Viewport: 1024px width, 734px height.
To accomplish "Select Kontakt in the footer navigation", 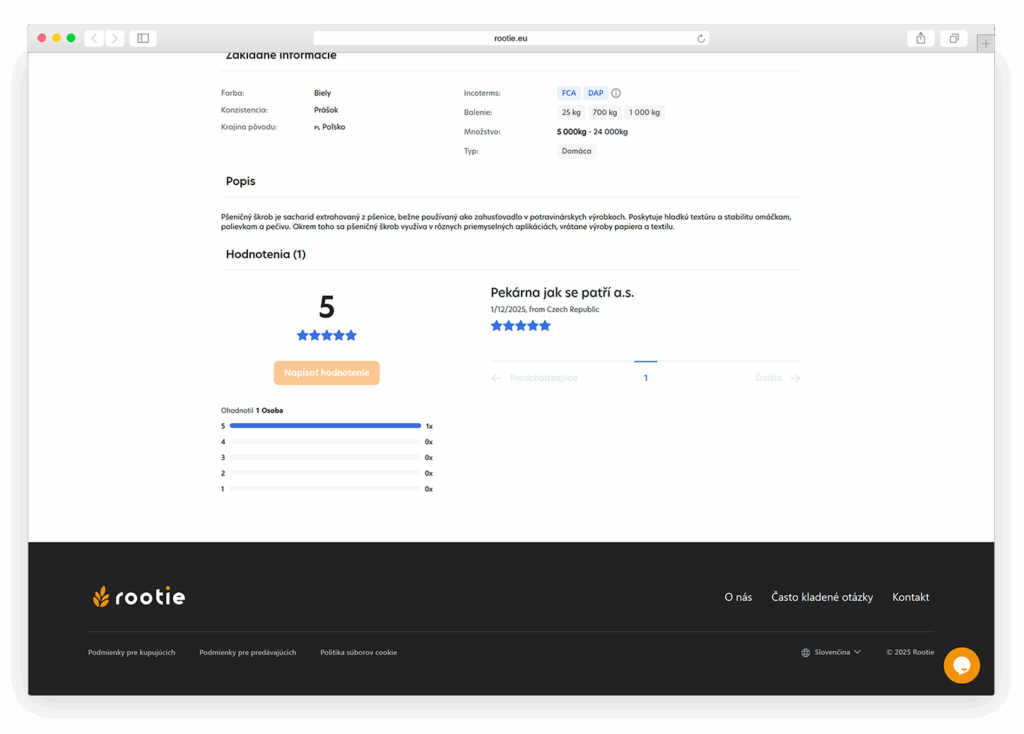I will [x=909, y=596].
